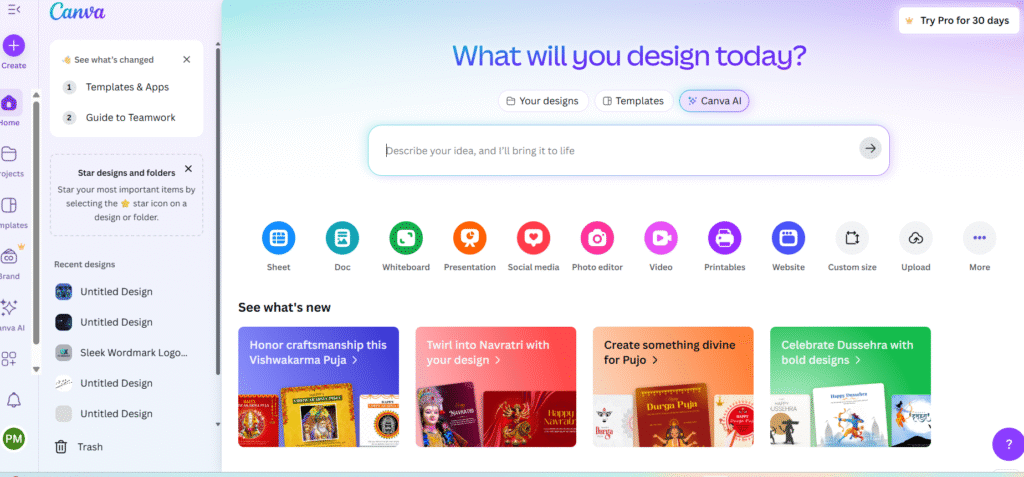The width and height of the screenshot is (1024, 477).
Task: Switch to the Your designs tab
Action: click(x=543, y=101)
